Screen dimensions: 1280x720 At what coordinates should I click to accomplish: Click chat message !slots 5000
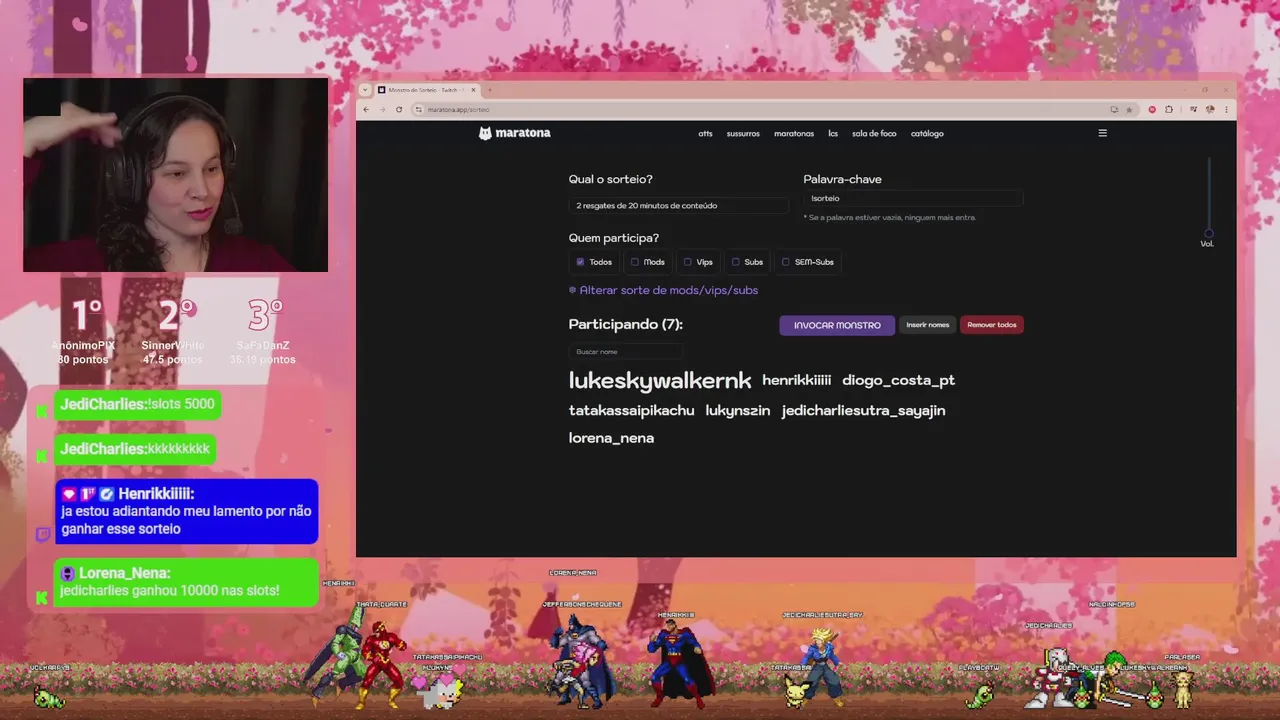pos(138,404)
